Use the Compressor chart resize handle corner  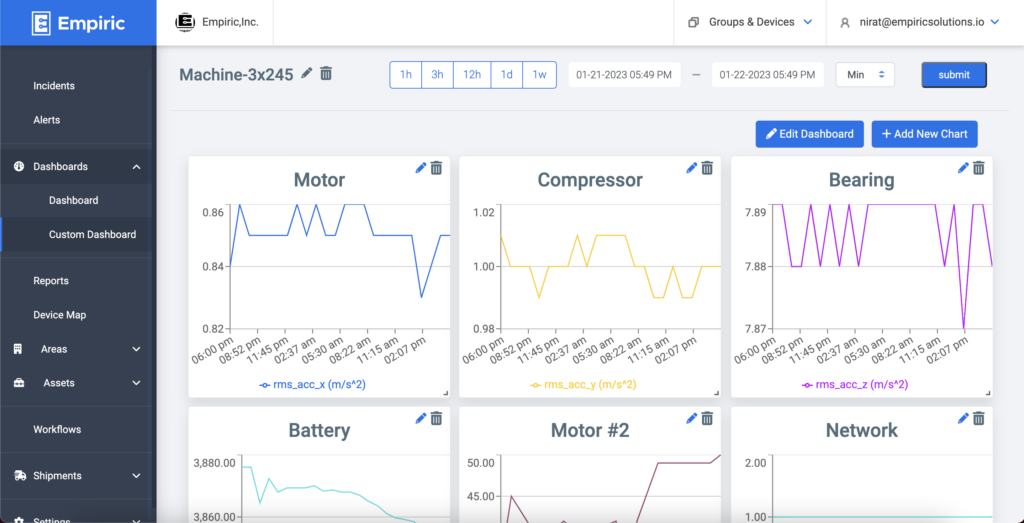[x=717, y=393]
